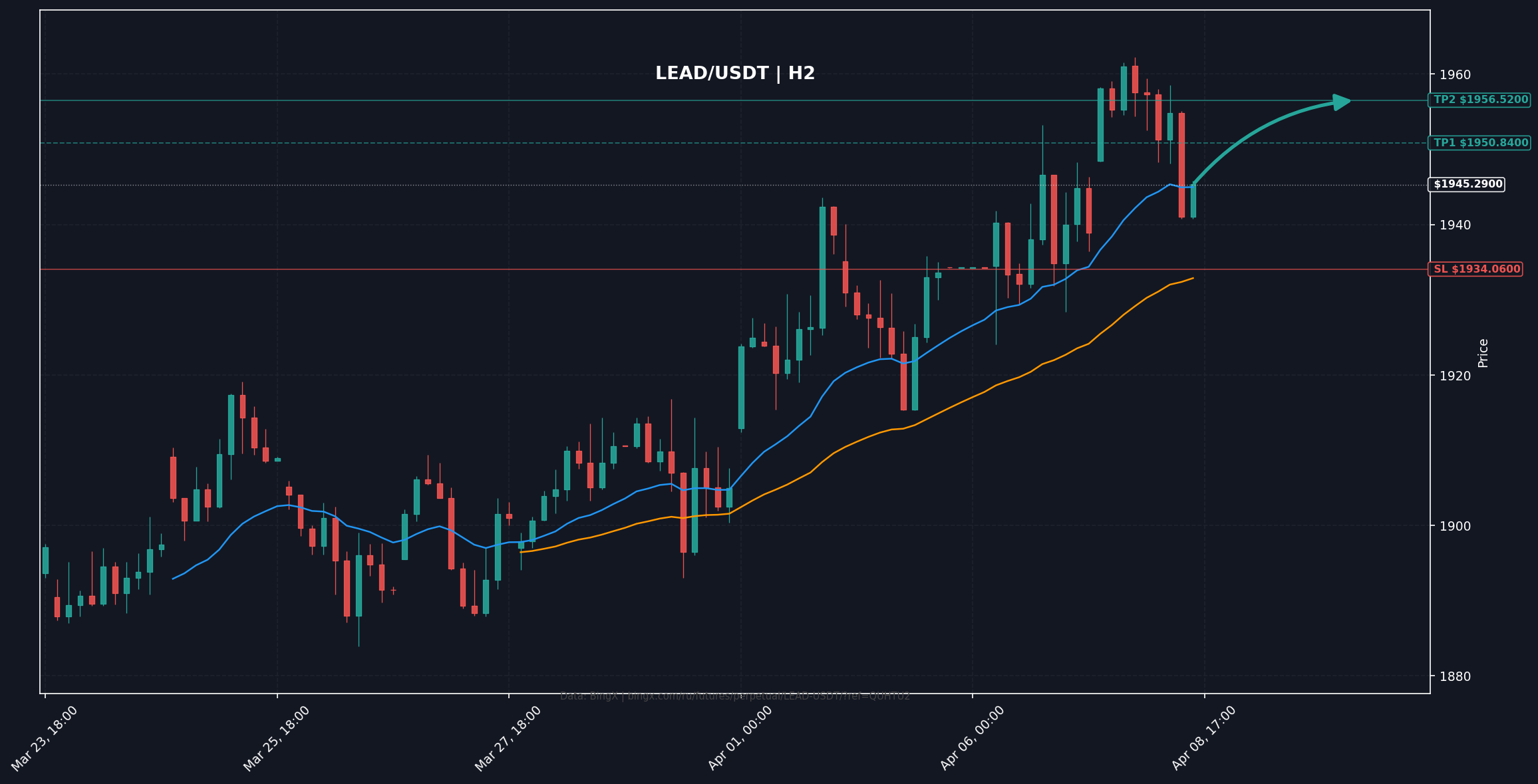Viewport: 1538px width, 784px height.
Task: Click the BingX data source watermark link
Action: tap(735, 696)
